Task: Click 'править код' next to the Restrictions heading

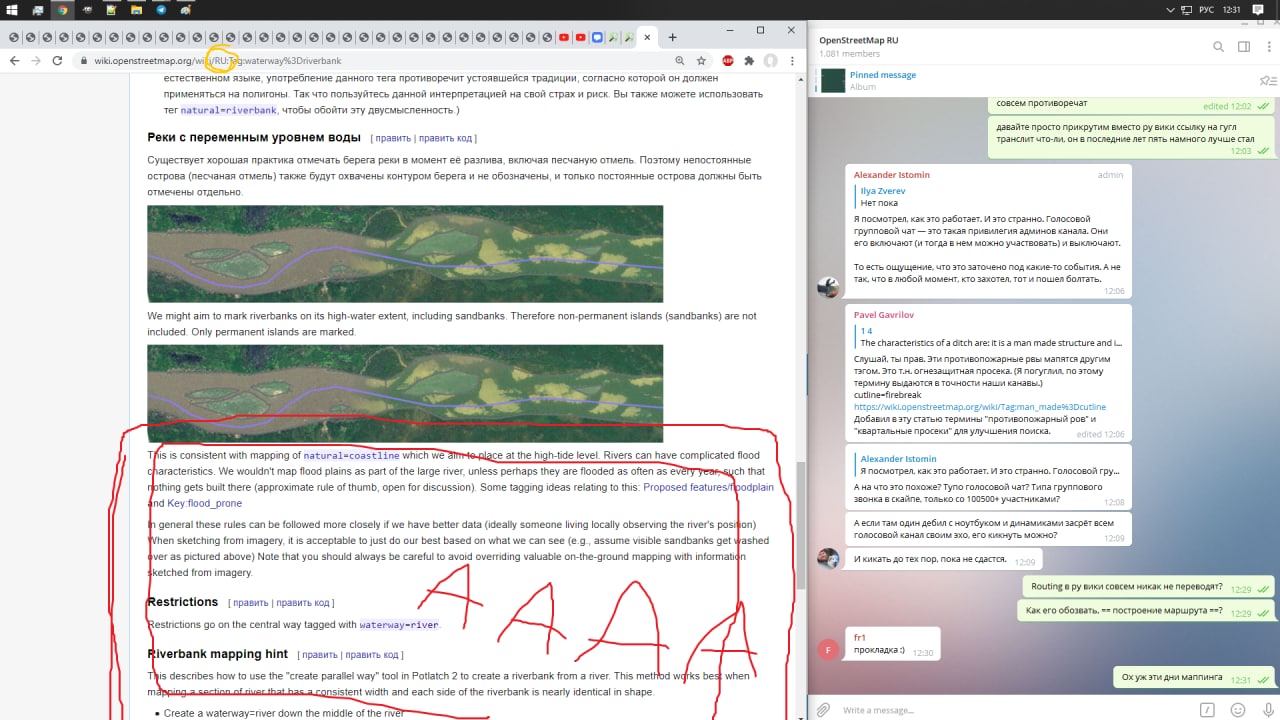Action: (x=303, y=603)
